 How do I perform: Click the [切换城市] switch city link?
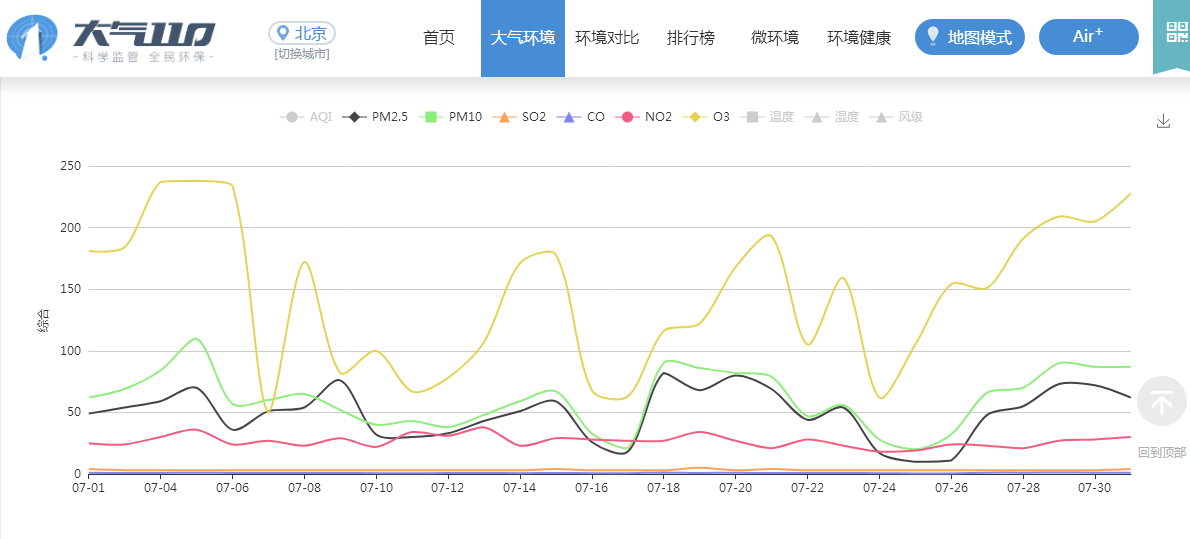click(x=302, y=55)
